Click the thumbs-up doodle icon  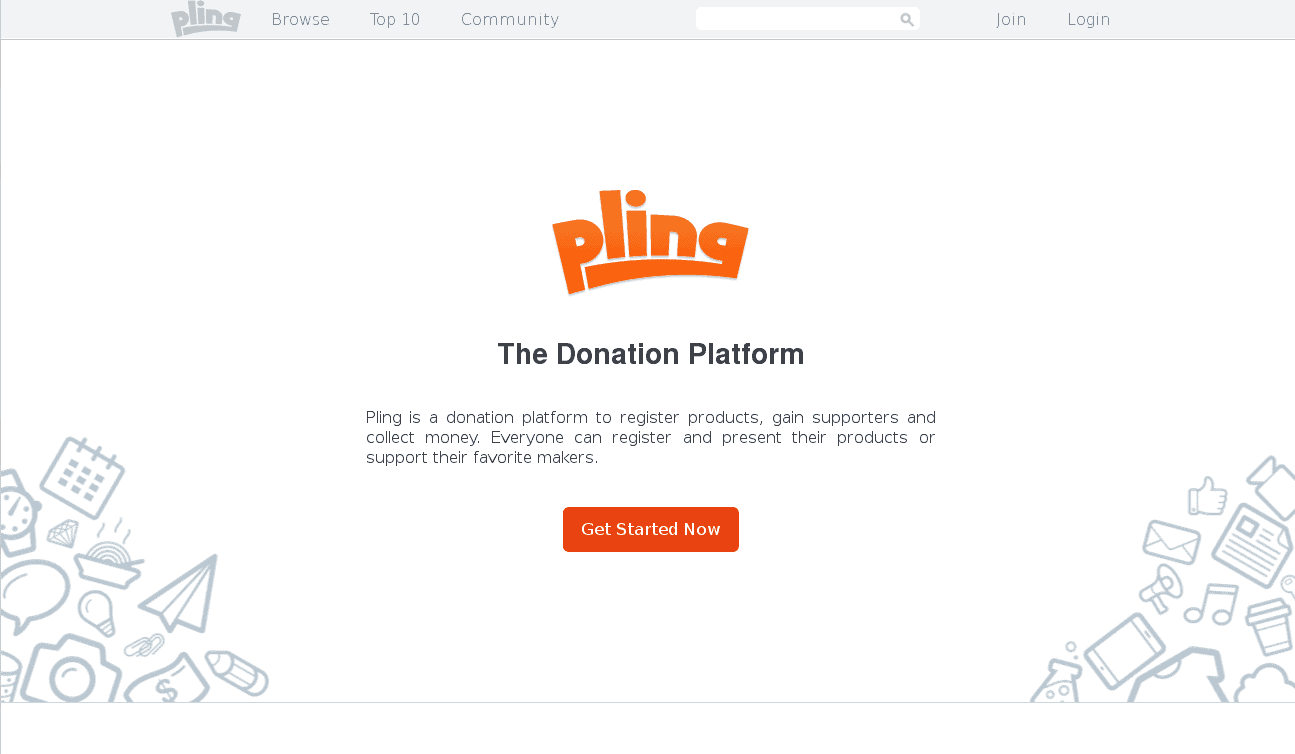tap(1207, 496)
